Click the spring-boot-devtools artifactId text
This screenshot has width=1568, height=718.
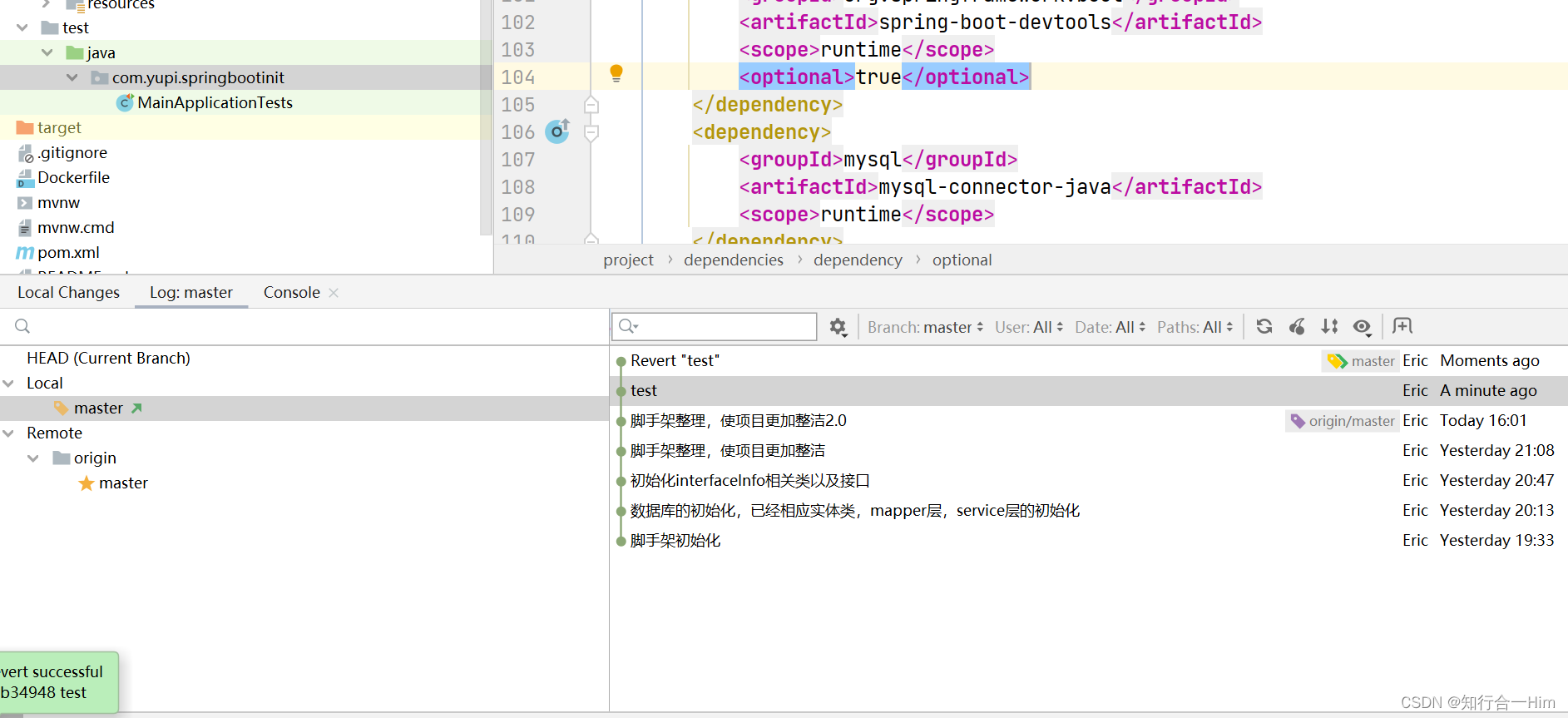(995, 22)
